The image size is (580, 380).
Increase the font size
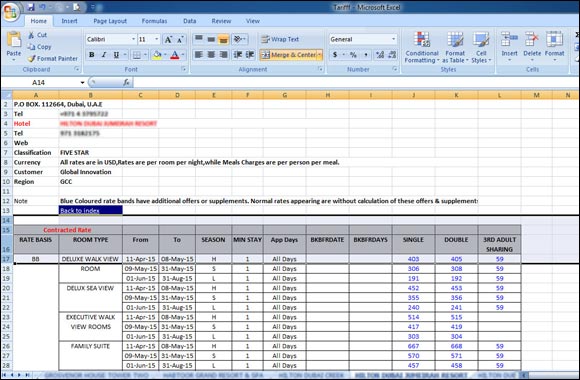[x=168, y=39]
